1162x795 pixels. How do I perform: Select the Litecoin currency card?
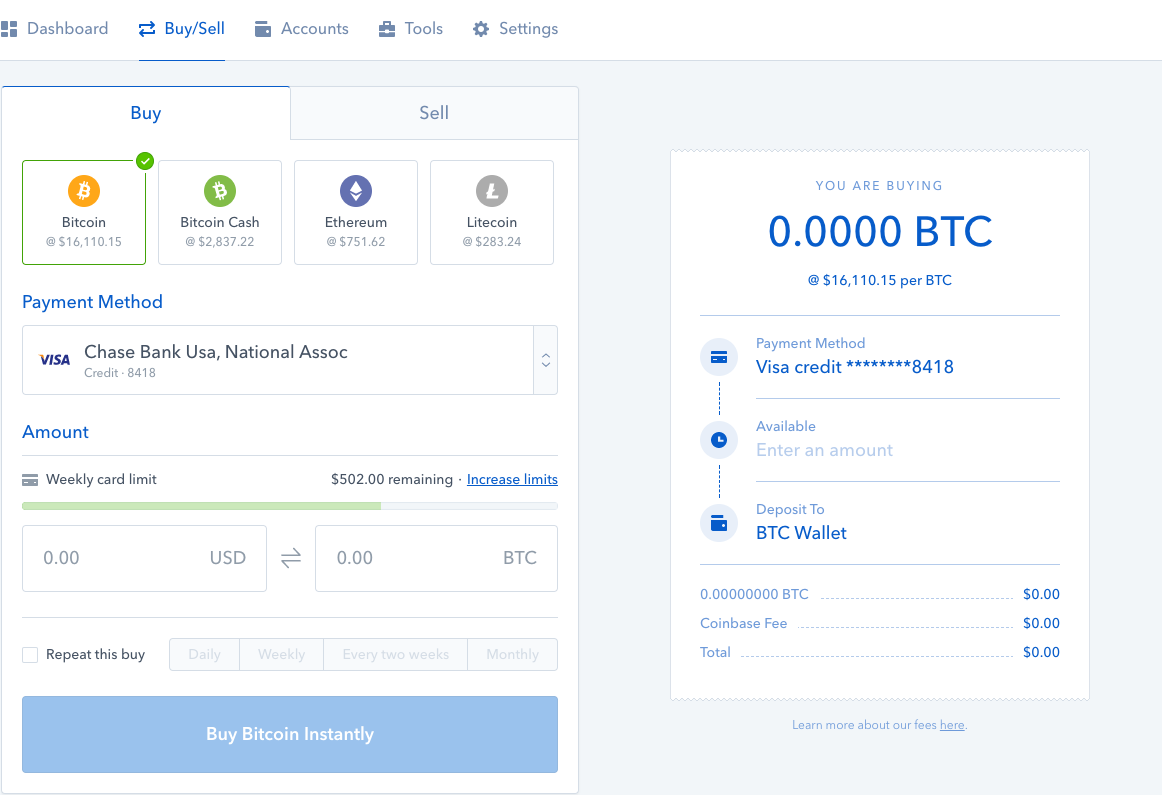pos(492,213)
